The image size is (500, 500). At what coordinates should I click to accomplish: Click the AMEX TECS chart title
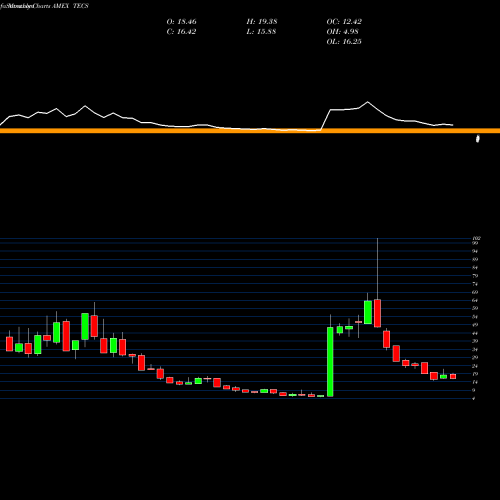70,6
